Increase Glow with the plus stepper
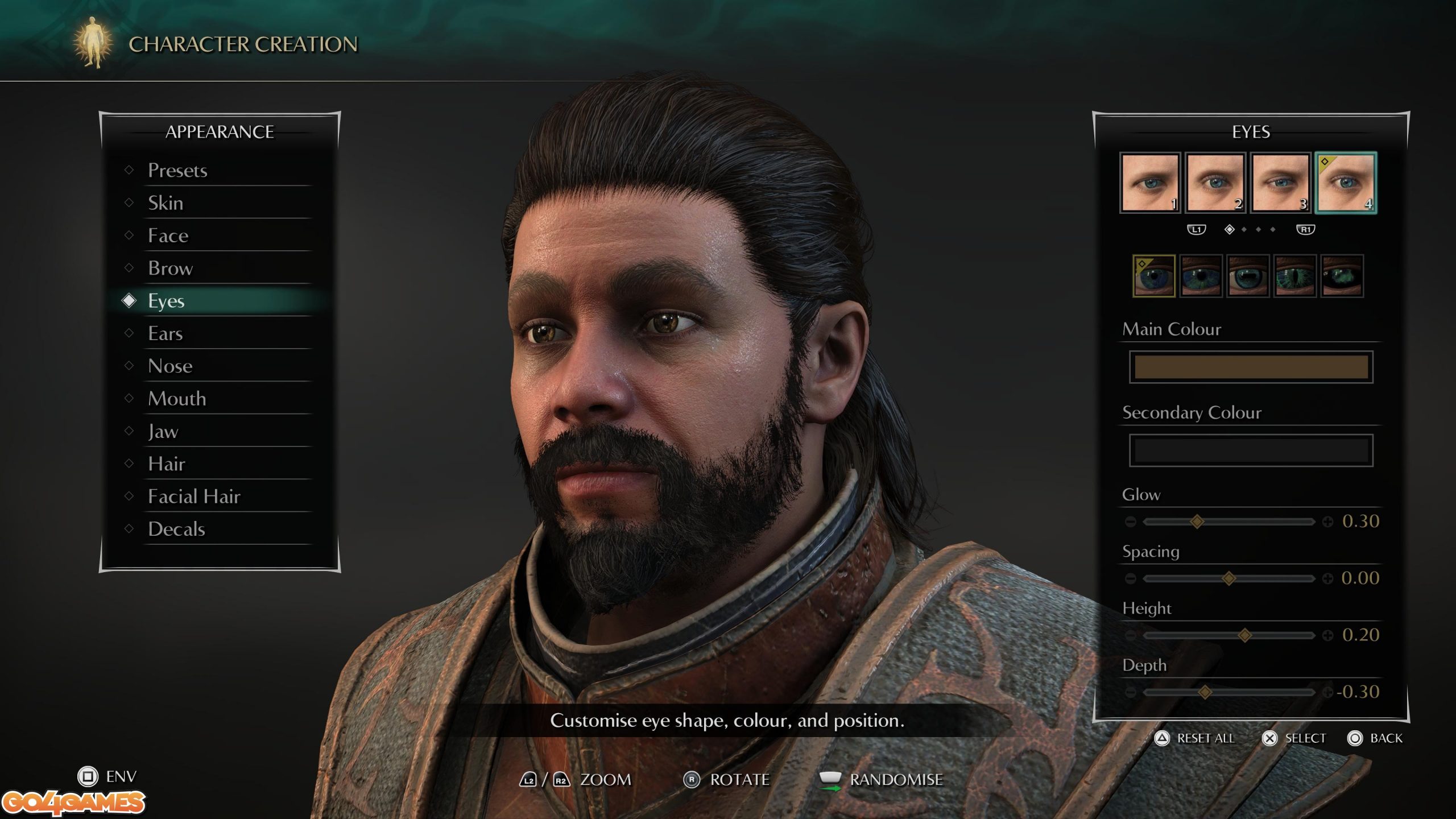Viewport: 1456px width, 819px height. (x=1327, y=522)
